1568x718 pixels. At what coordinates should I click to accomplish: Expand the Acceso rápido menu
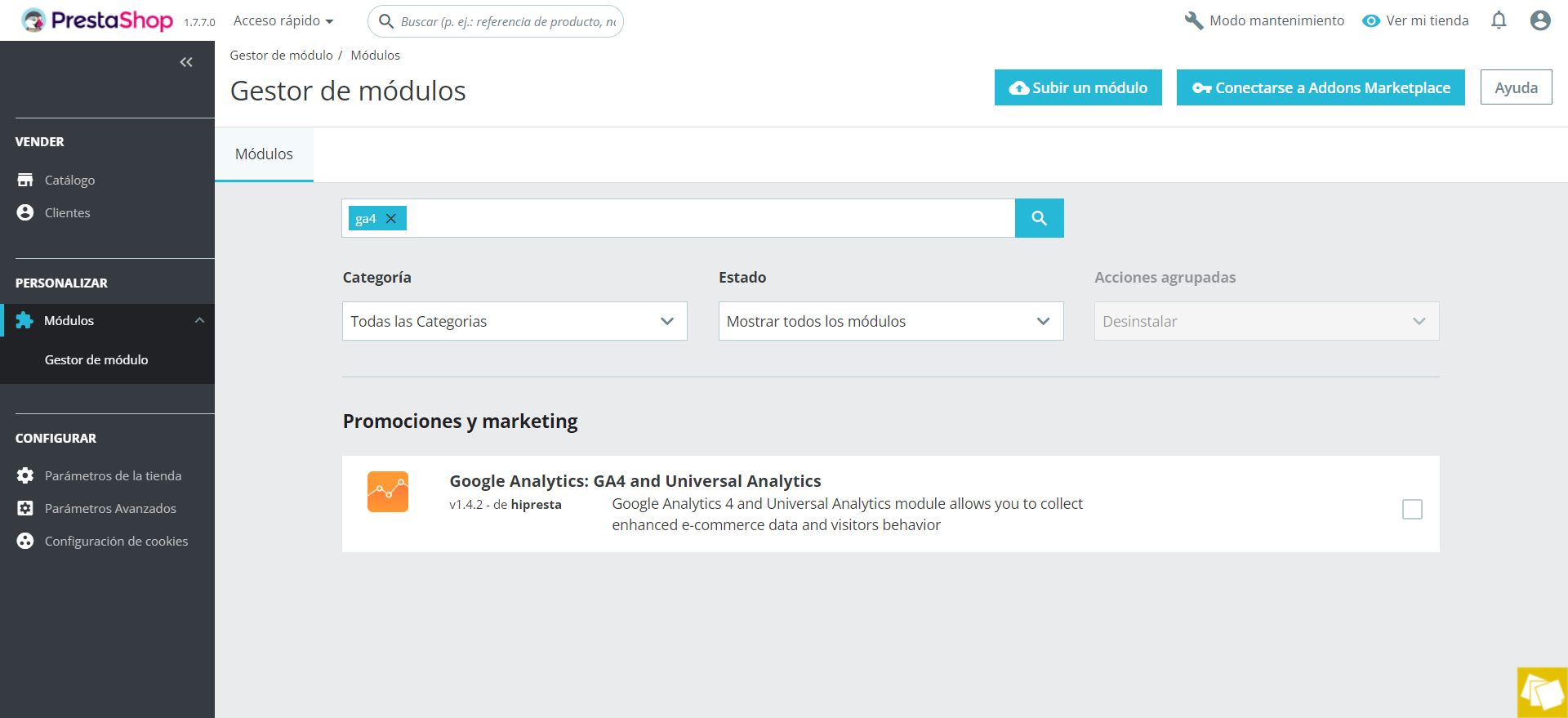point(283,21)
